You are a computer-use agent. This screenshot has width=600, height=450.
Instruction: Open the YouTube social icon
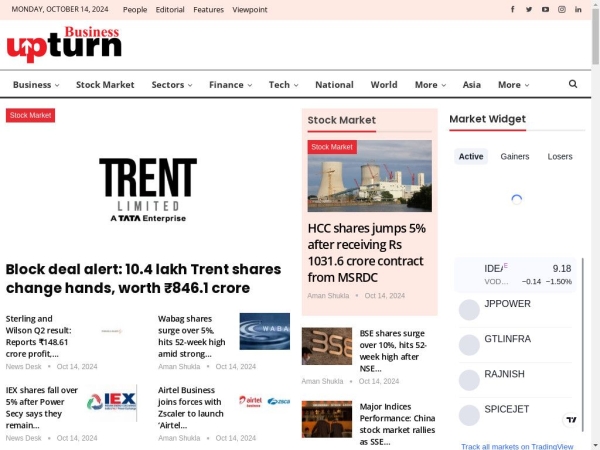[x=545, y=10]
